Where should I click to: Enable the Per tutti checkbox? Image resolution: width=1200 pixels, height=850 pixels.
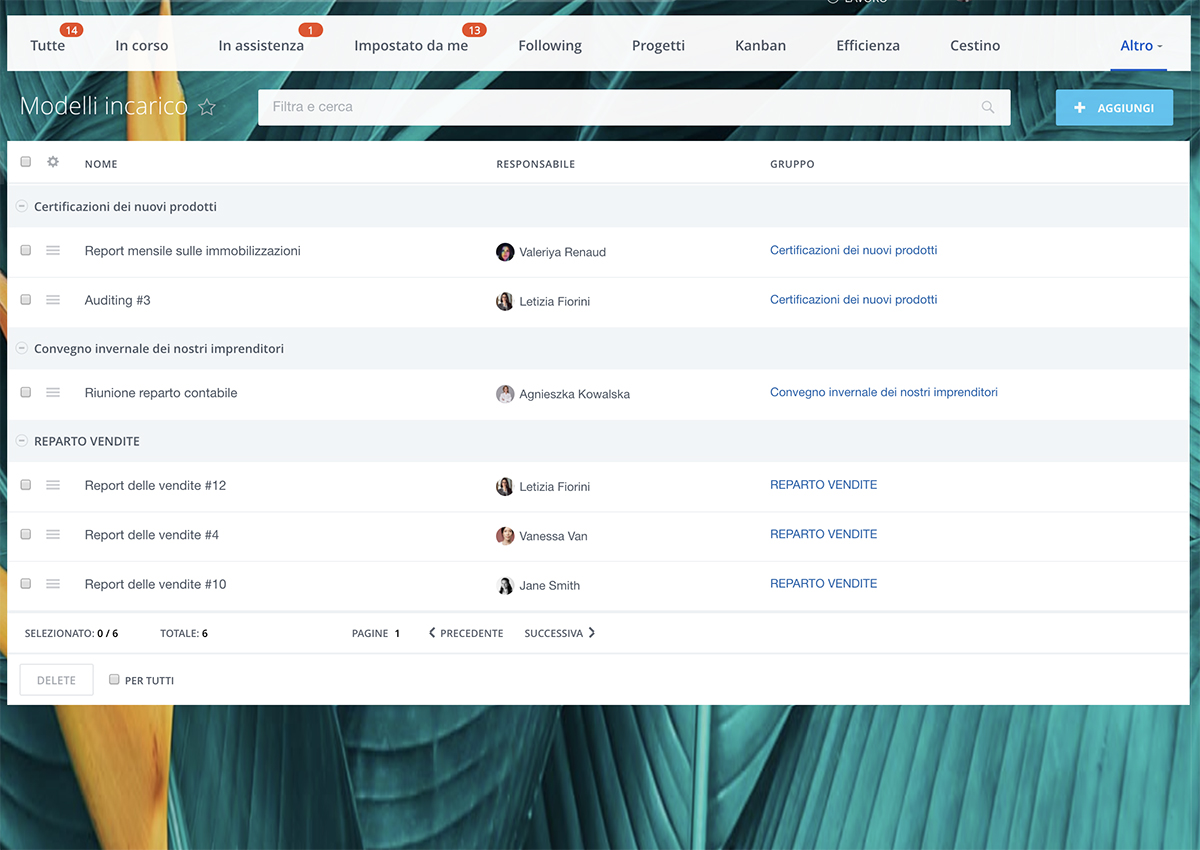click(x=114, y=679)
